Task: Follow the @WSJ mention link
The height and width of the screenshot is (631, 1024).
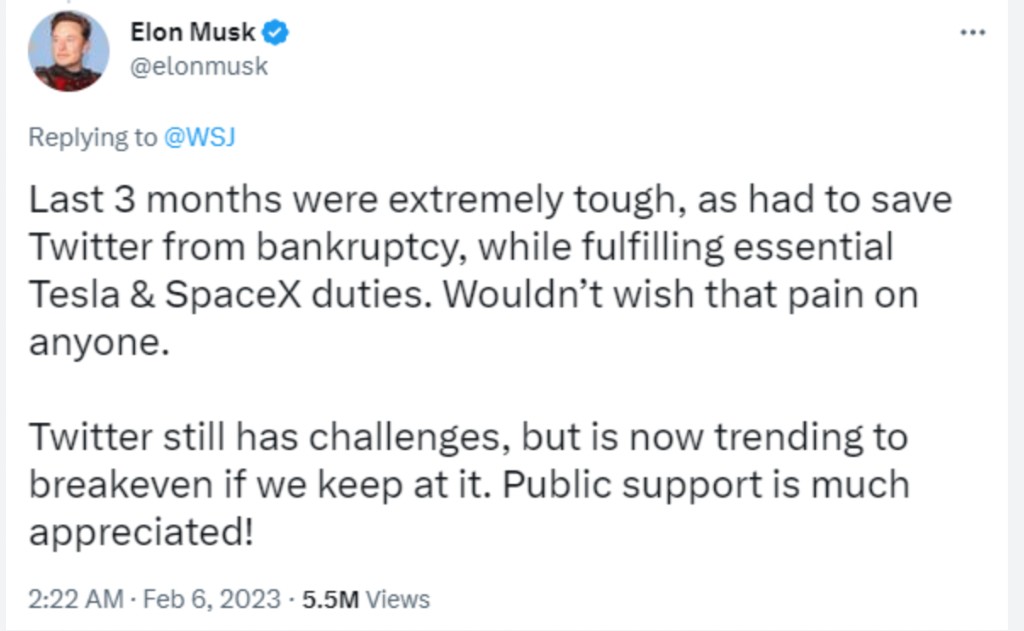Action: [199, 138]
